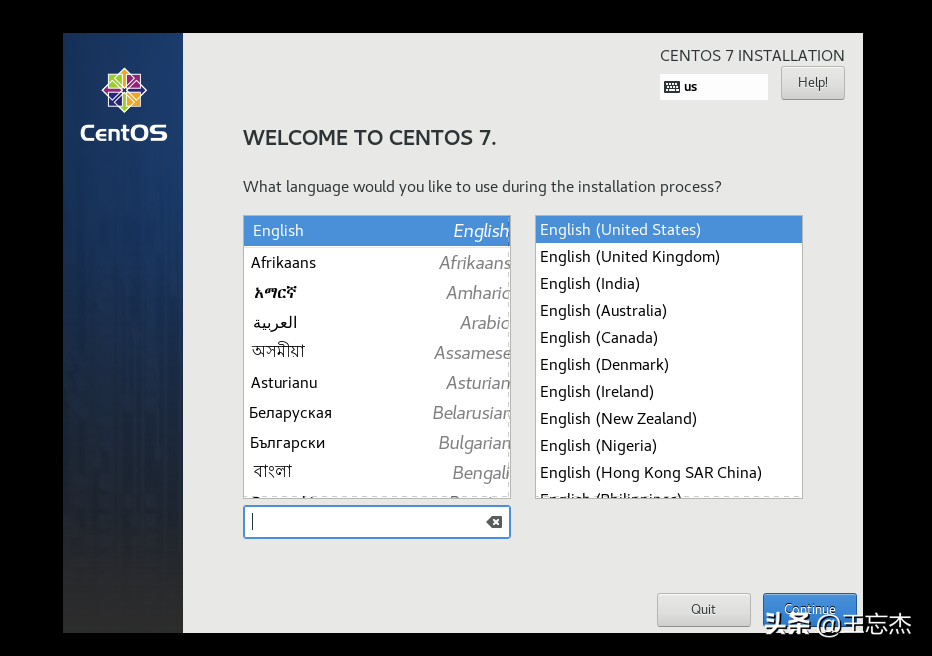Focus the language search input field
This screenshot has width=932, height=656.
376,522
